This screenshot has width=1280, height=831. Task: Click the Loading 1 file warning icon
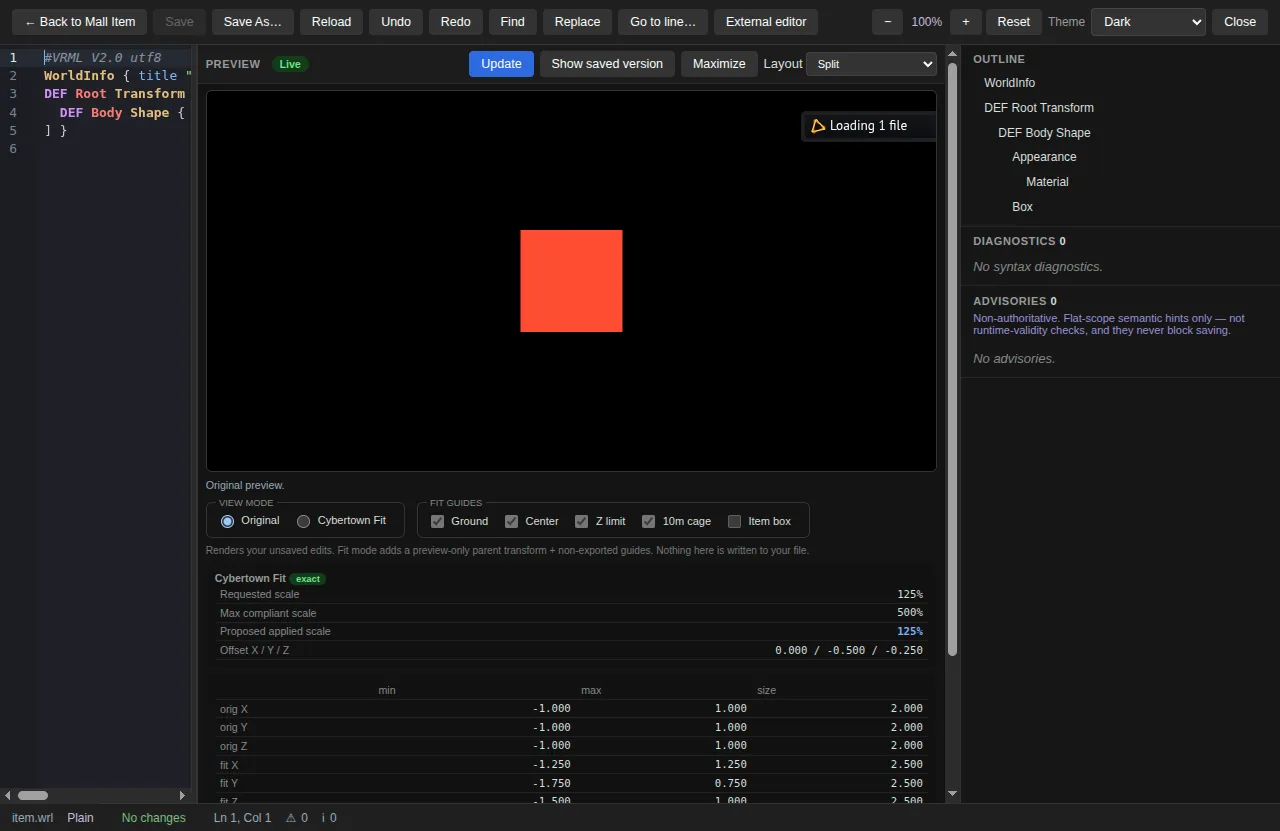pyautogui.click(x=818, y=126)
